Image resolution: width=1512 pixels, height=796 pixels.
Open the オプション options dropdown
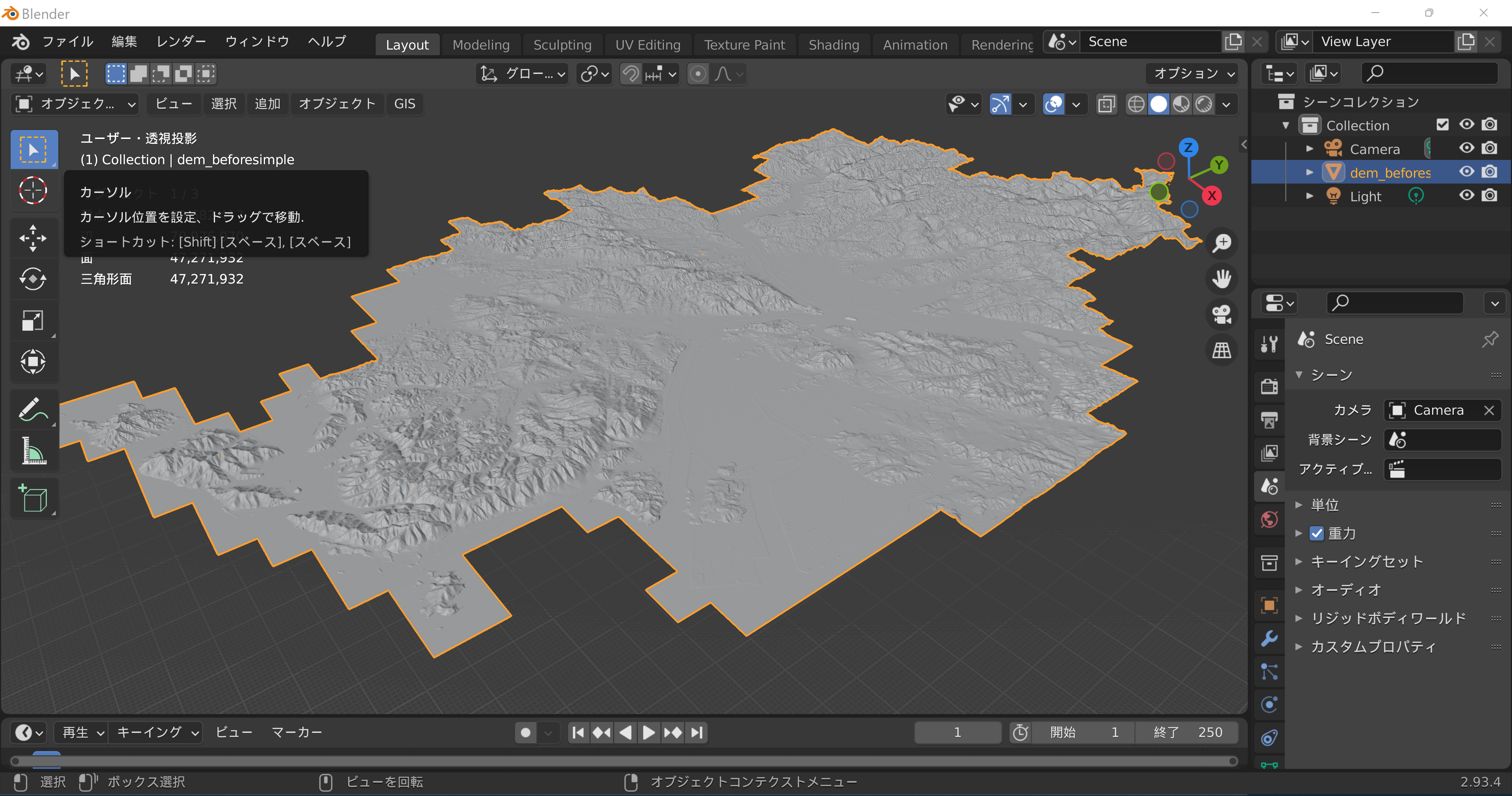point(1193,74)
